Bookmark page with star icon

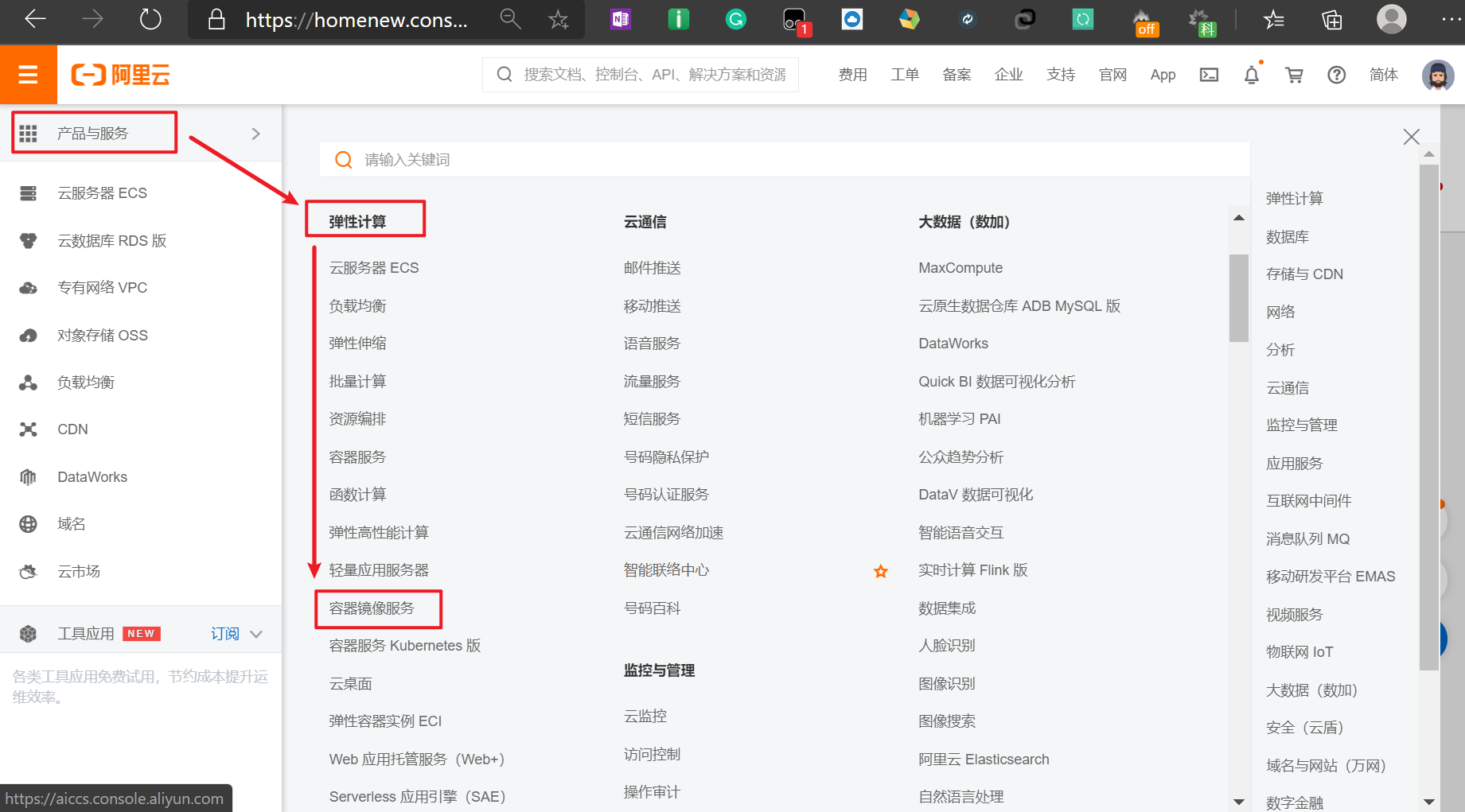click(x=559, y=19)
